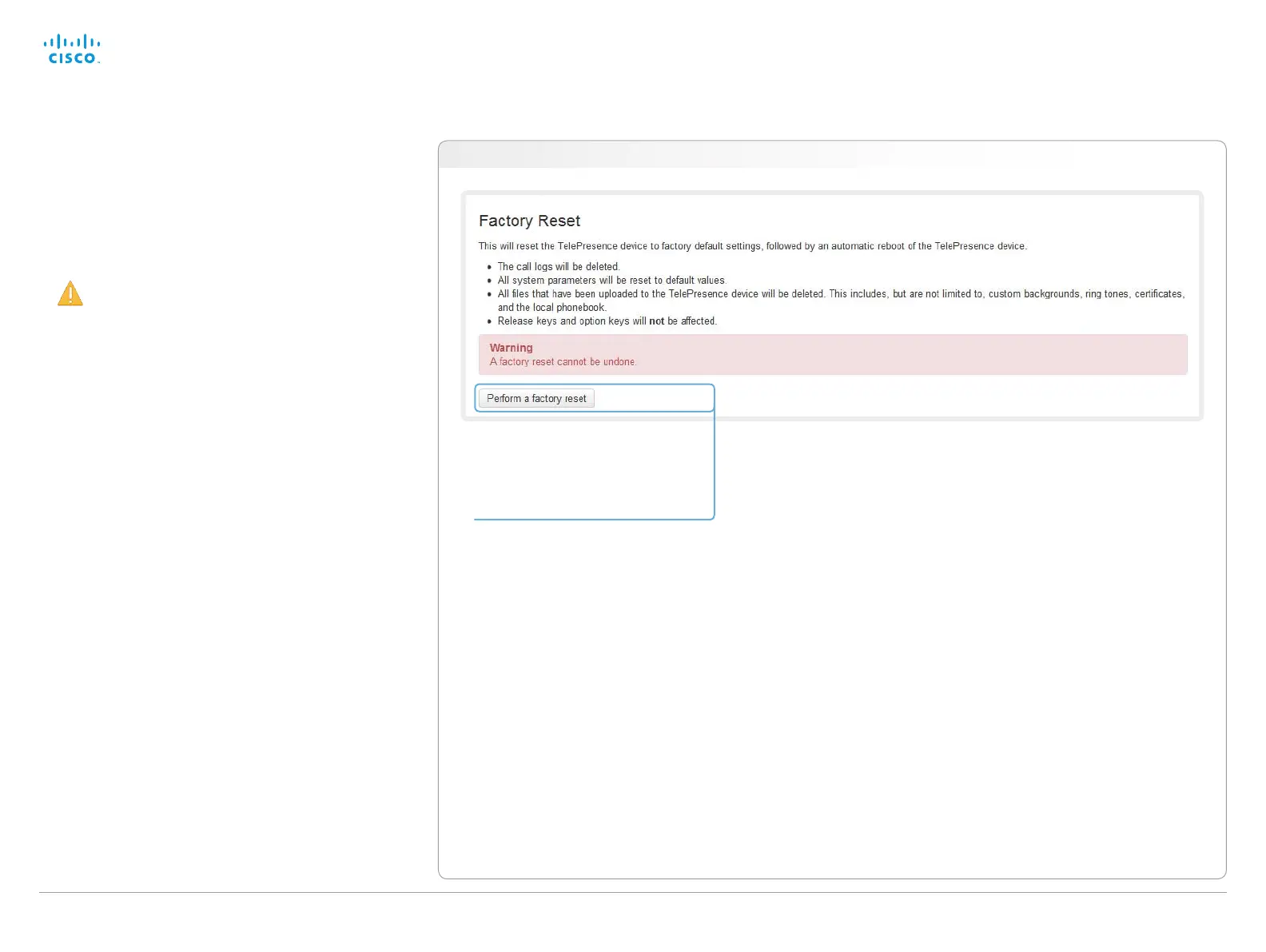This screenshot has height=952, width=1266.
Task: Click the 'A factory reset cannot be undone' message
Action: pos(563,362)
